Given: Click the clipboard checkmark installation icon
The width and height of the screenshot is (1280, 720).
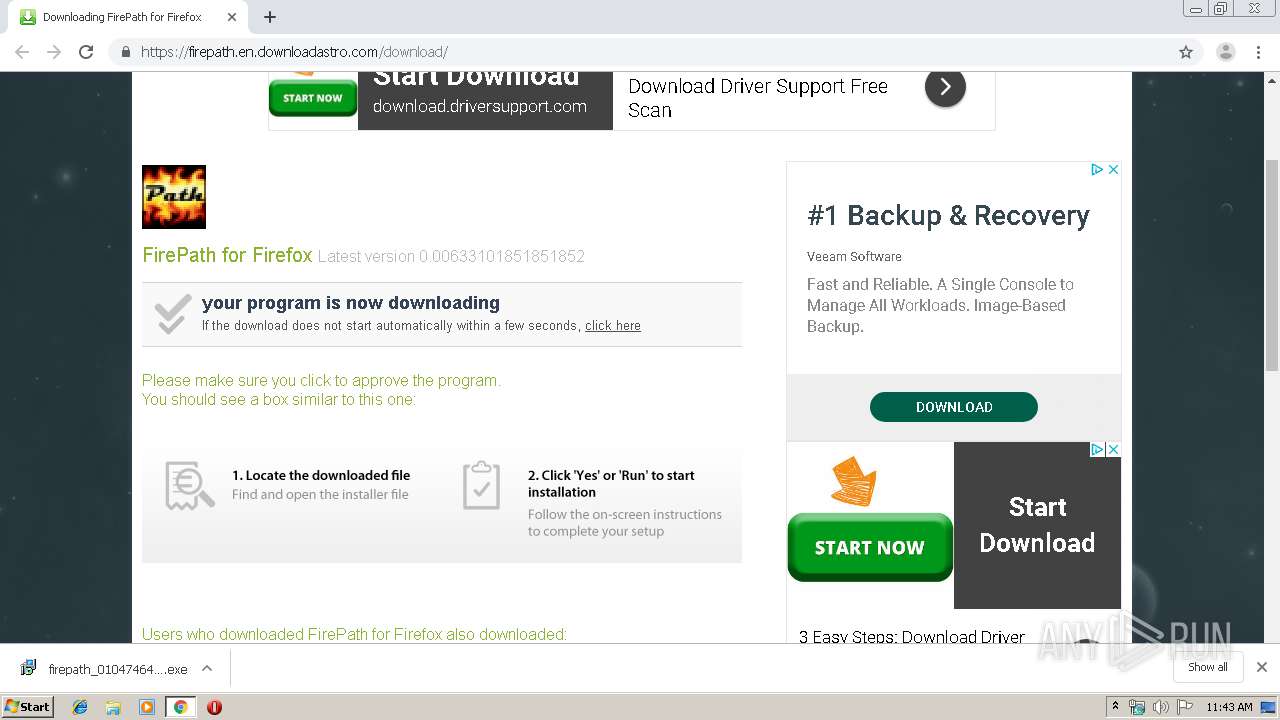Looking at the screenshot, I should coord(481,485).
